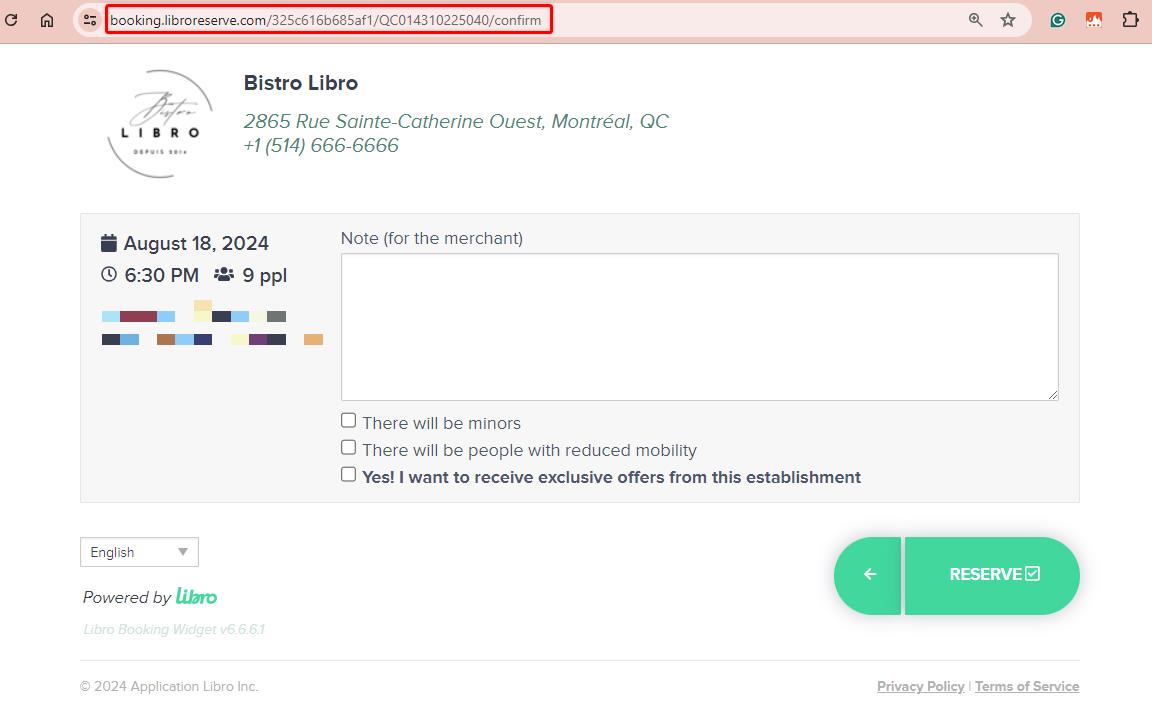The image size is (1152, 707).
Task: Open the Privacy Policy link
Action: pyautogui.click(x=920, y=686)
